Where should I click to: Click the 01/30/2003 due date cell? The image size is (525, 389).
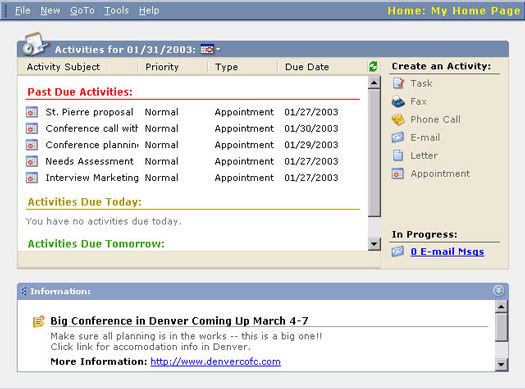coord(311,128)
